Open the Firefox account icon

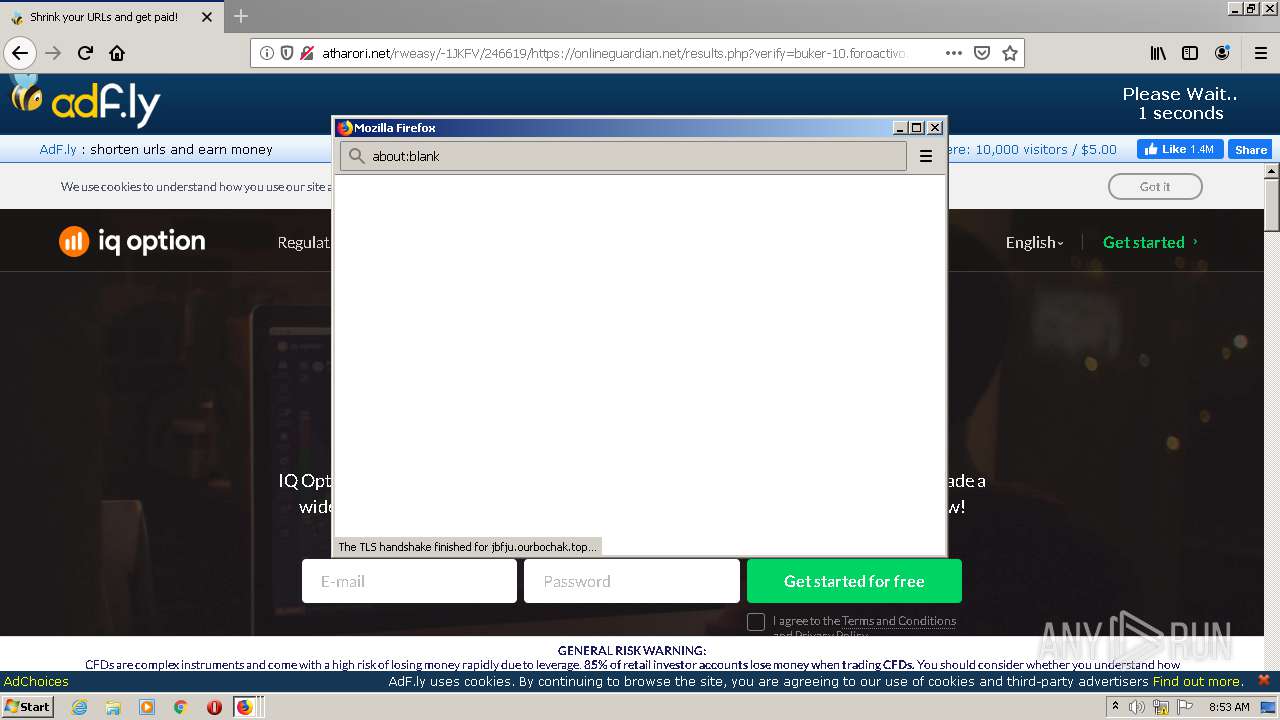click(1222, 53)
